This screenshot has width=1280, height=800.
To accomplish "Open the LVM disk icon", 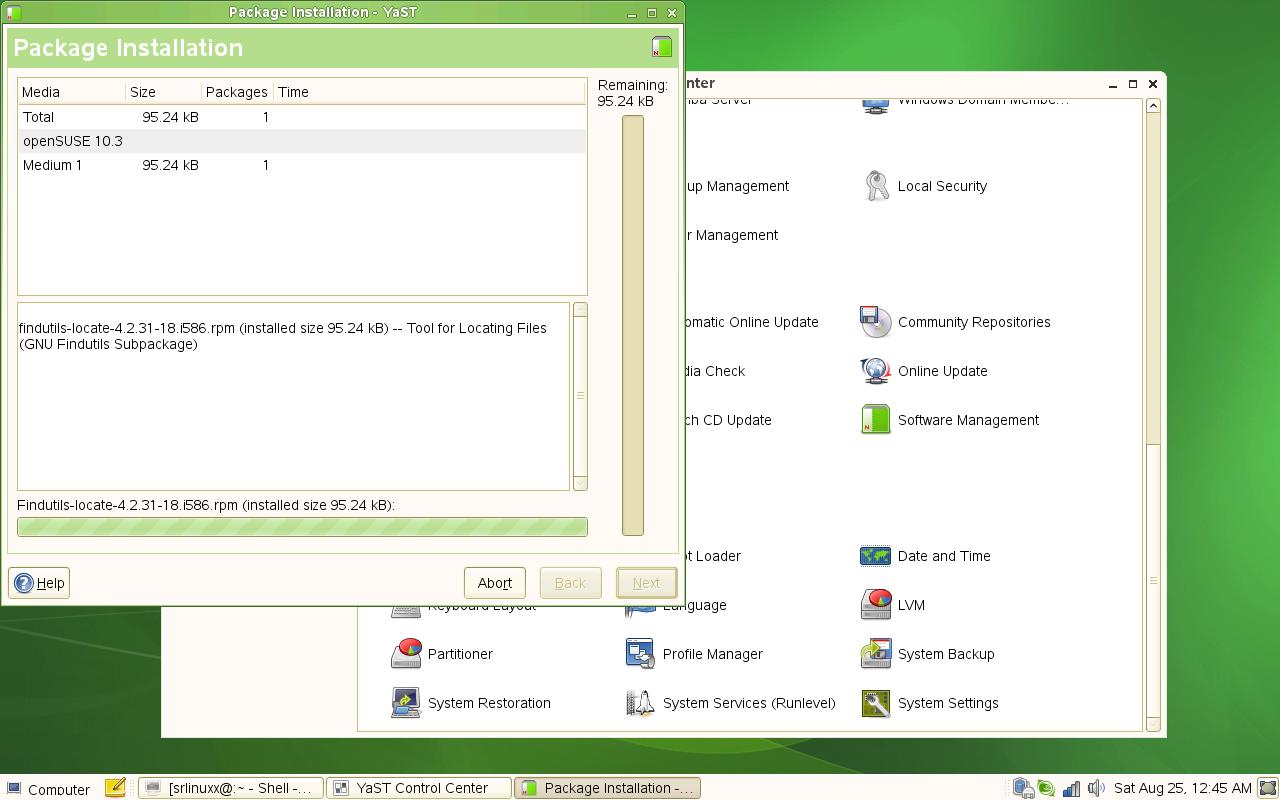I will (876, 605).
